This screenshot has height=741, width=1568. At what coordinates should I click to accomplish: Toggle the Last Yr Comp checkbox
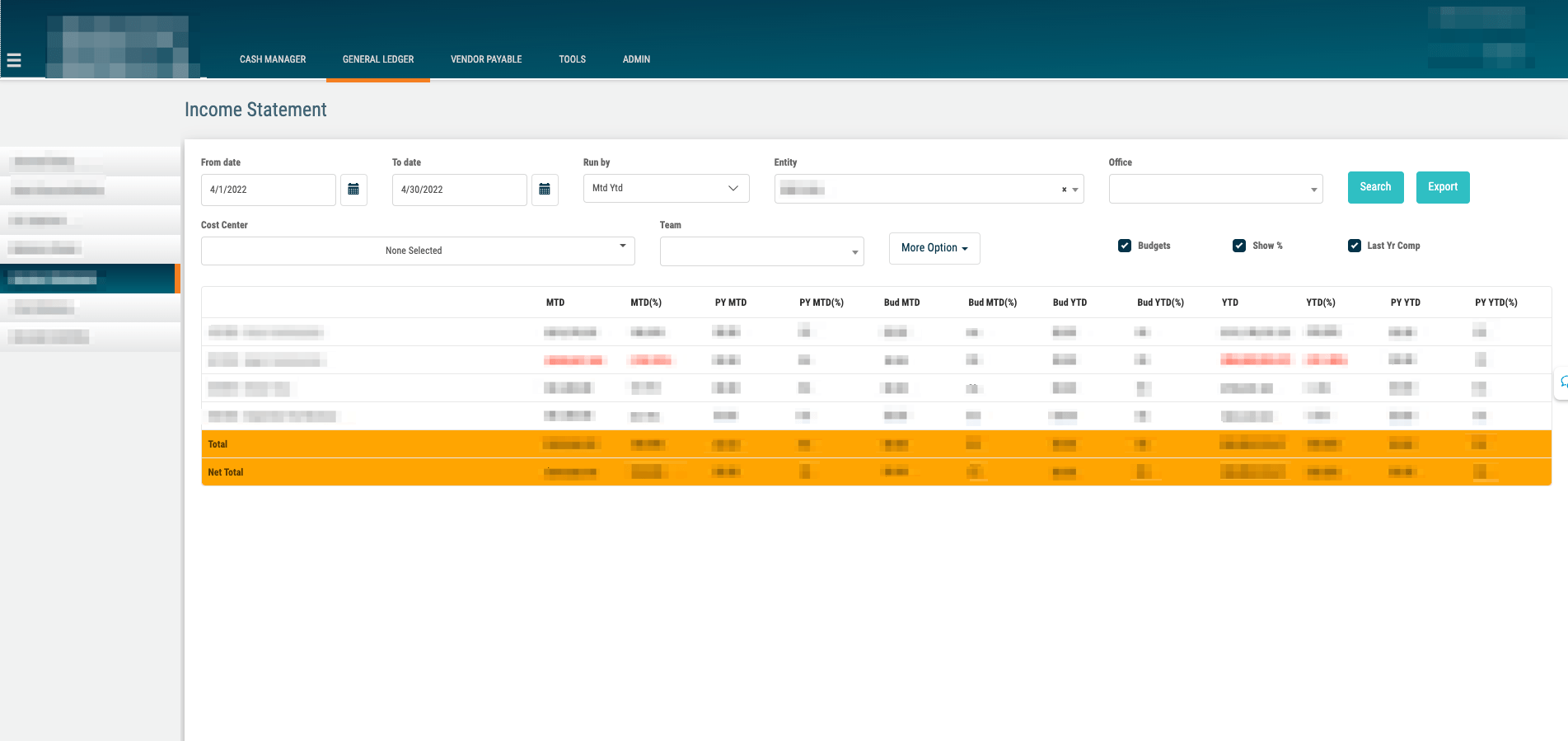click(1355, 246)
